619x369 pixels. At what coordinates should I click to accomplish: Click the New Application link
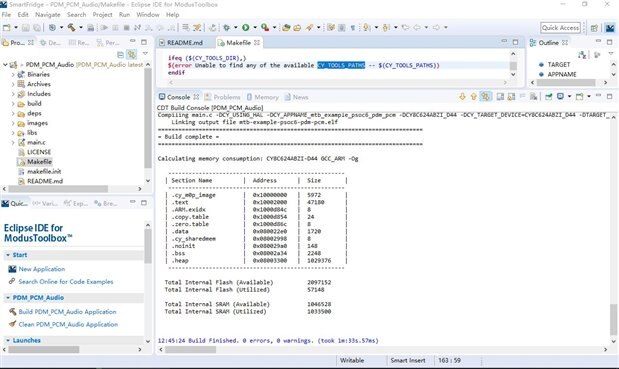pyautogui.click(x=42, y=269)
